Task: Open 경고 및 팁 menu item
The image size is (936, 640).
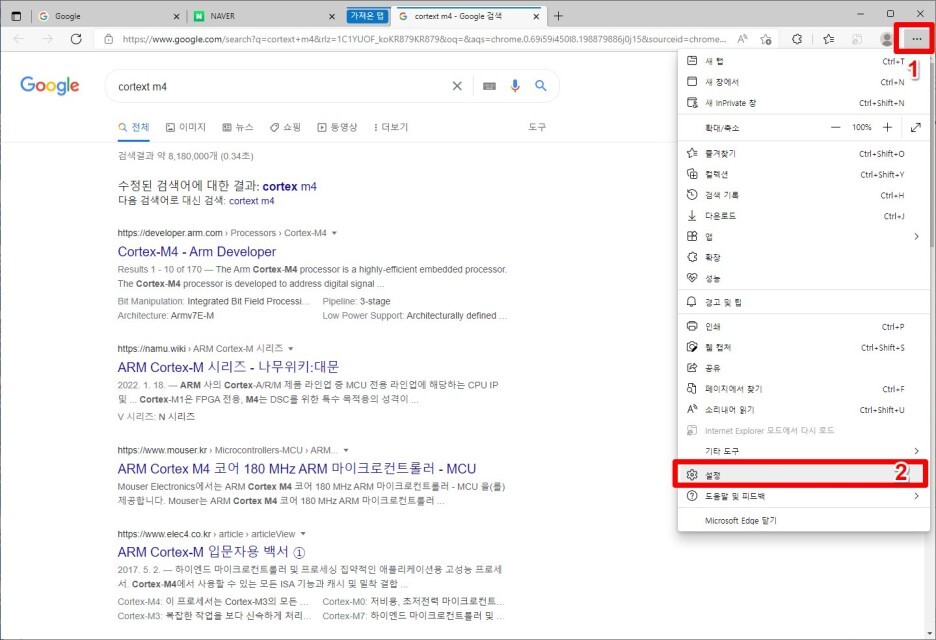Action: [803, 302]
